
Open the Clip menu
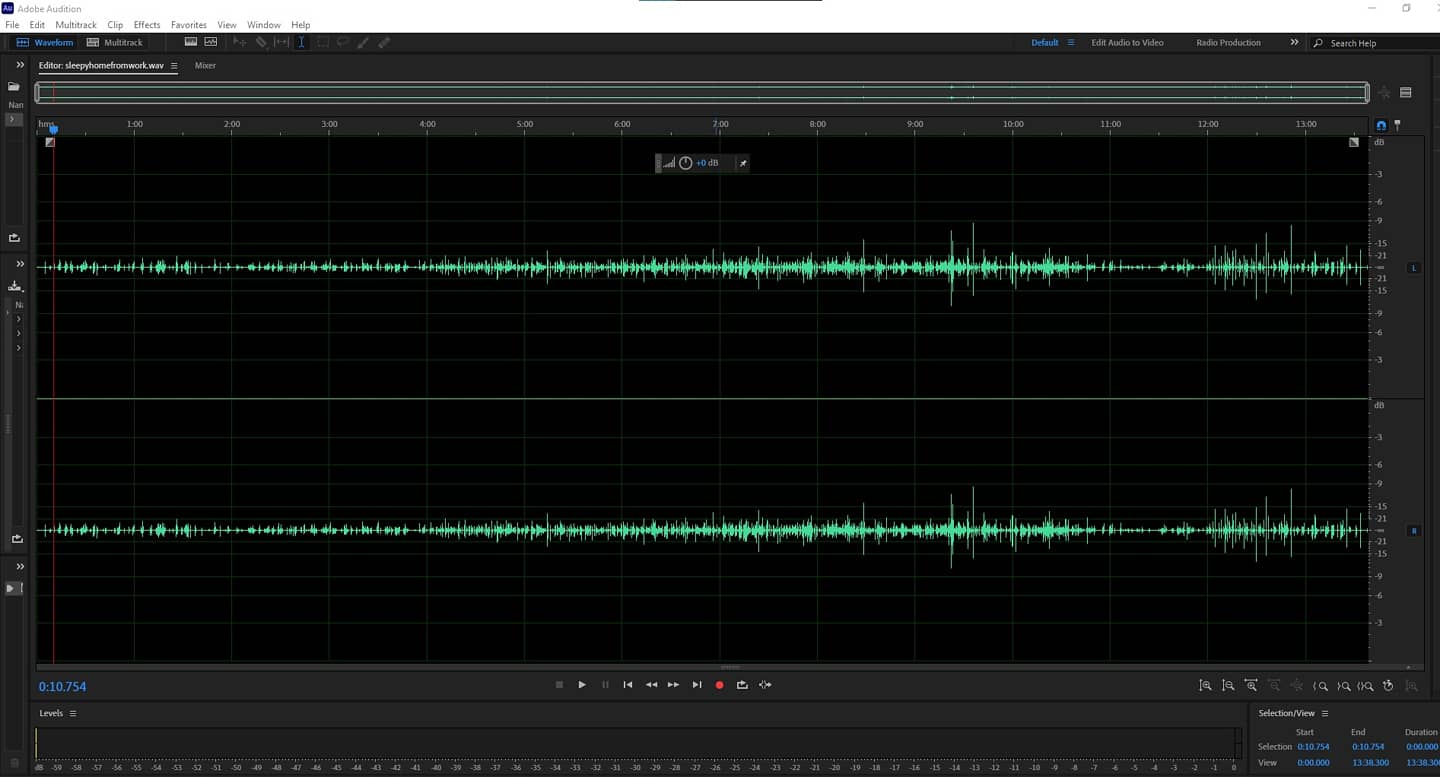115,25
